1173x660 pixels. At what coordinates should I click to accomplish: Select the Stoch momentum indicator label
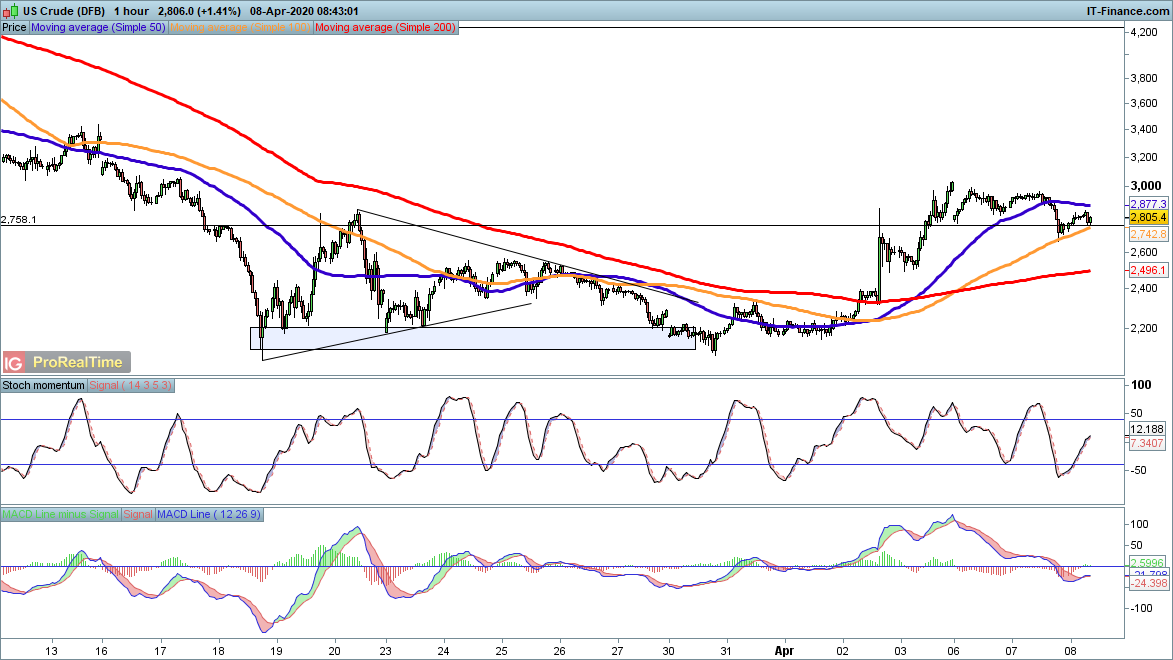click(x=43, y=385)
